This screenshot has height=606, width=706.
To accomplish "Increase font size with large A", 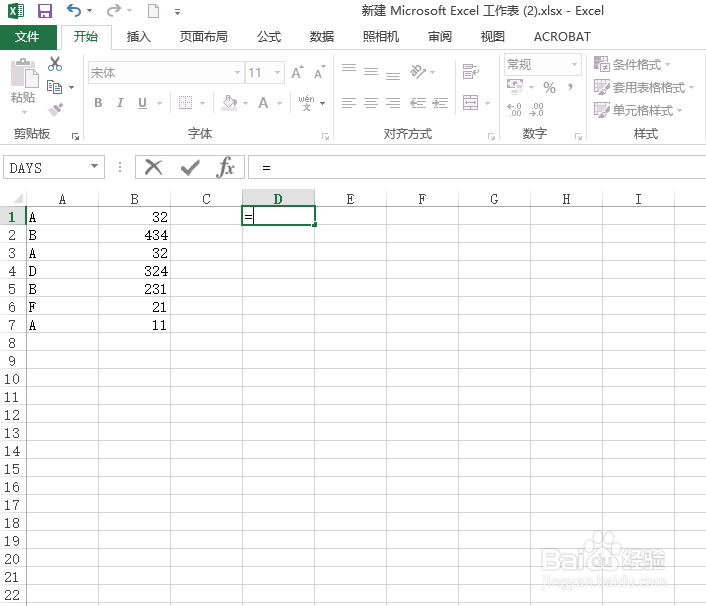I will tap(297, 72).
